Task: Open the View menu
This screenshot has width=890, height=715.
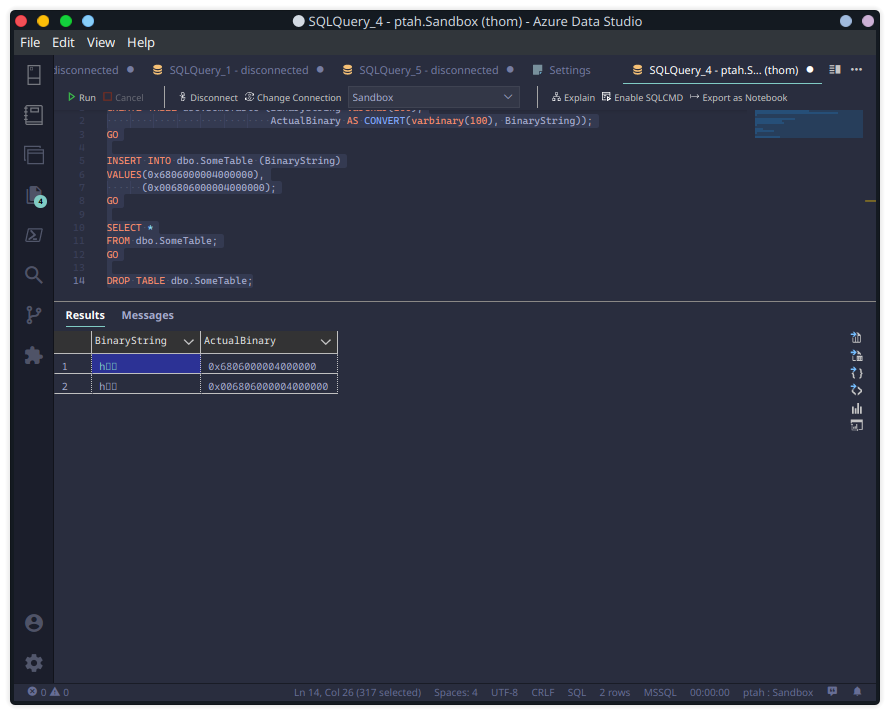Action: click(101, 43)
